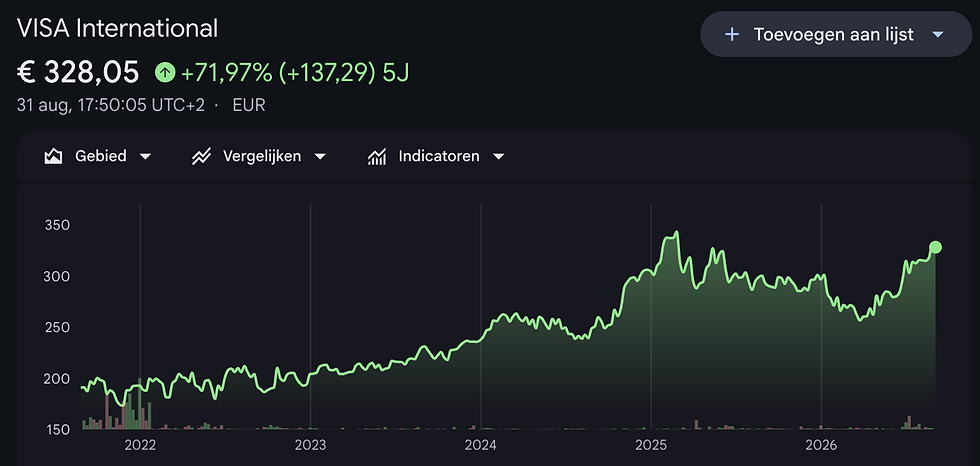Click the plus icon in Toevoegen aan lijst
Viewport: 980px width, 466px height.
coord(731,34)
